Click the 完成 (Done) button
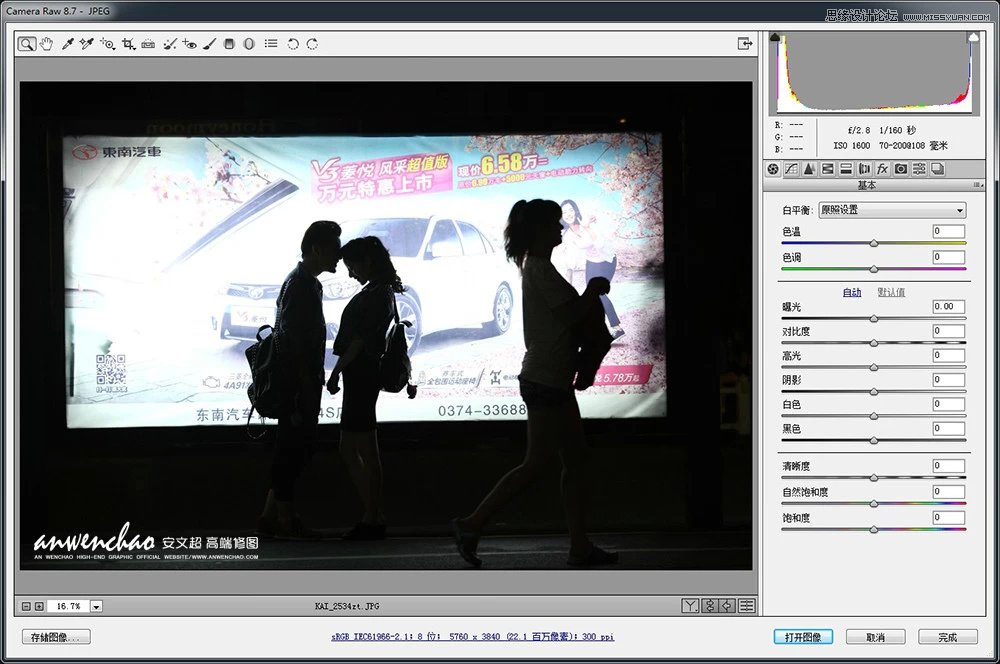 [948, 637]
